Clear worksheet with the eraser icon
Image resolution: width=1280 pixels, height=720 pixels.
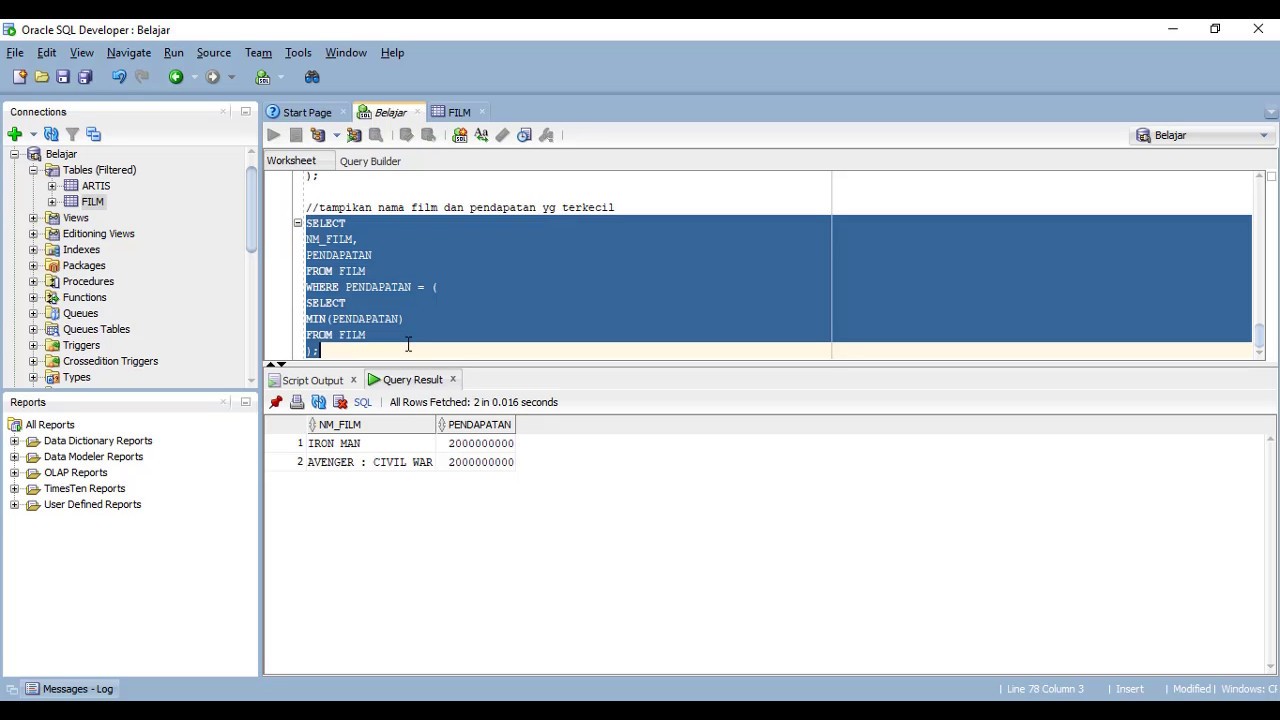tap(503, 135)
